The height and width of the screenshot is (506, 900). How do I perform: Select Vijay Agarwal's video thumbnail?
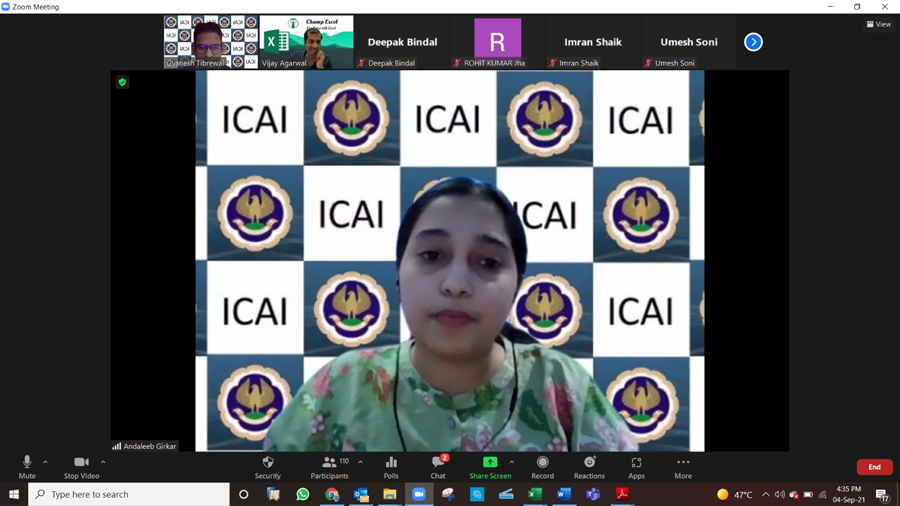(x=307, y=42)
